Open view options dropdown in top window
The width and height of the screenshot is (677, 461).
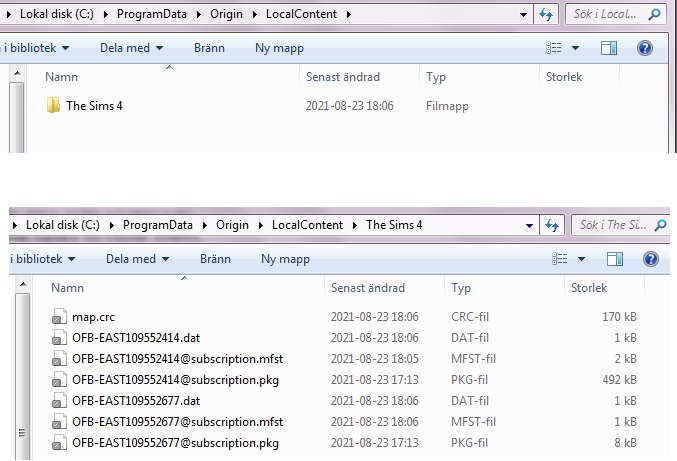click(576, 48)
